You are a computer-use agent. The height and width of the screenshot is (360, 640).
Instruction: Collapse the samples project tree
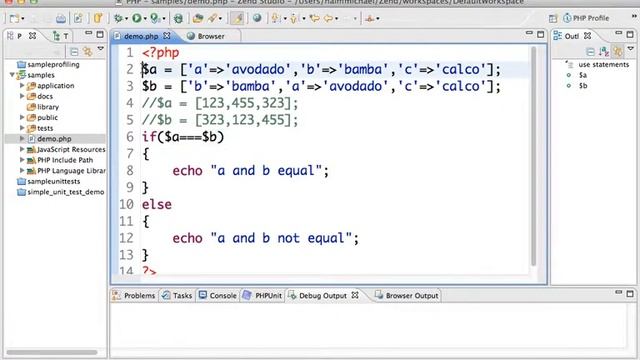(12, 75)
